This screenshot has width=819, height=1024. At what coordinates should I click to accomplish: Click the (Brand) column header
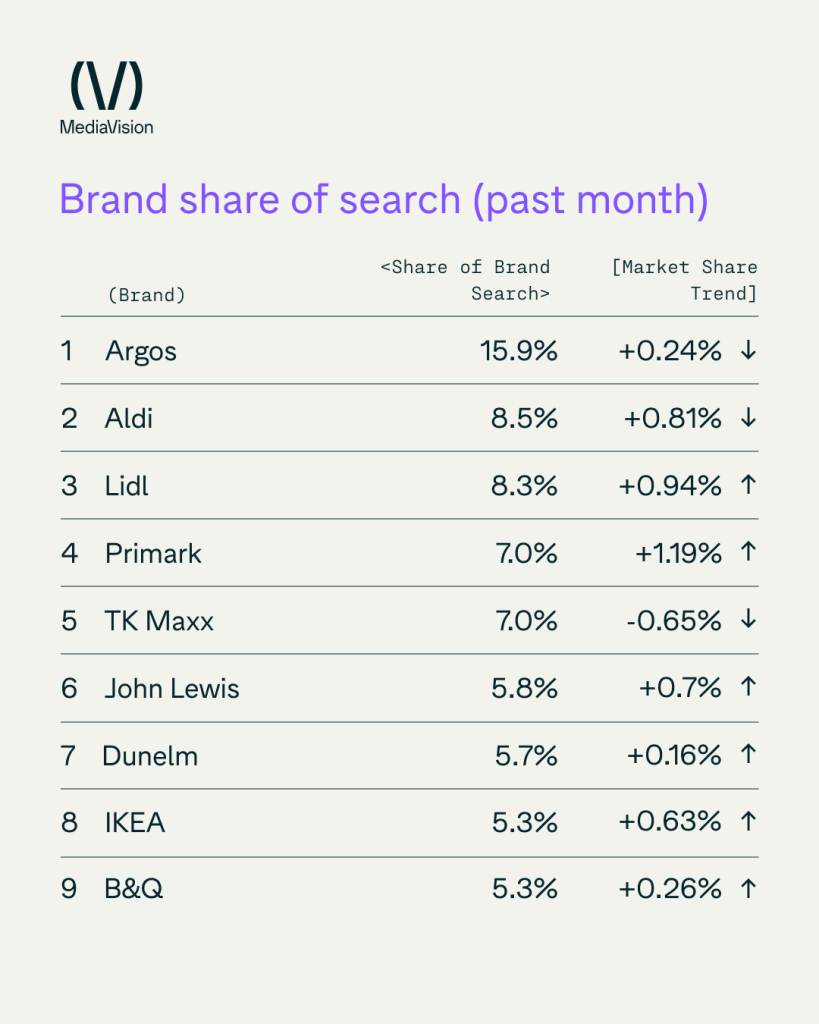click(146, 295)
